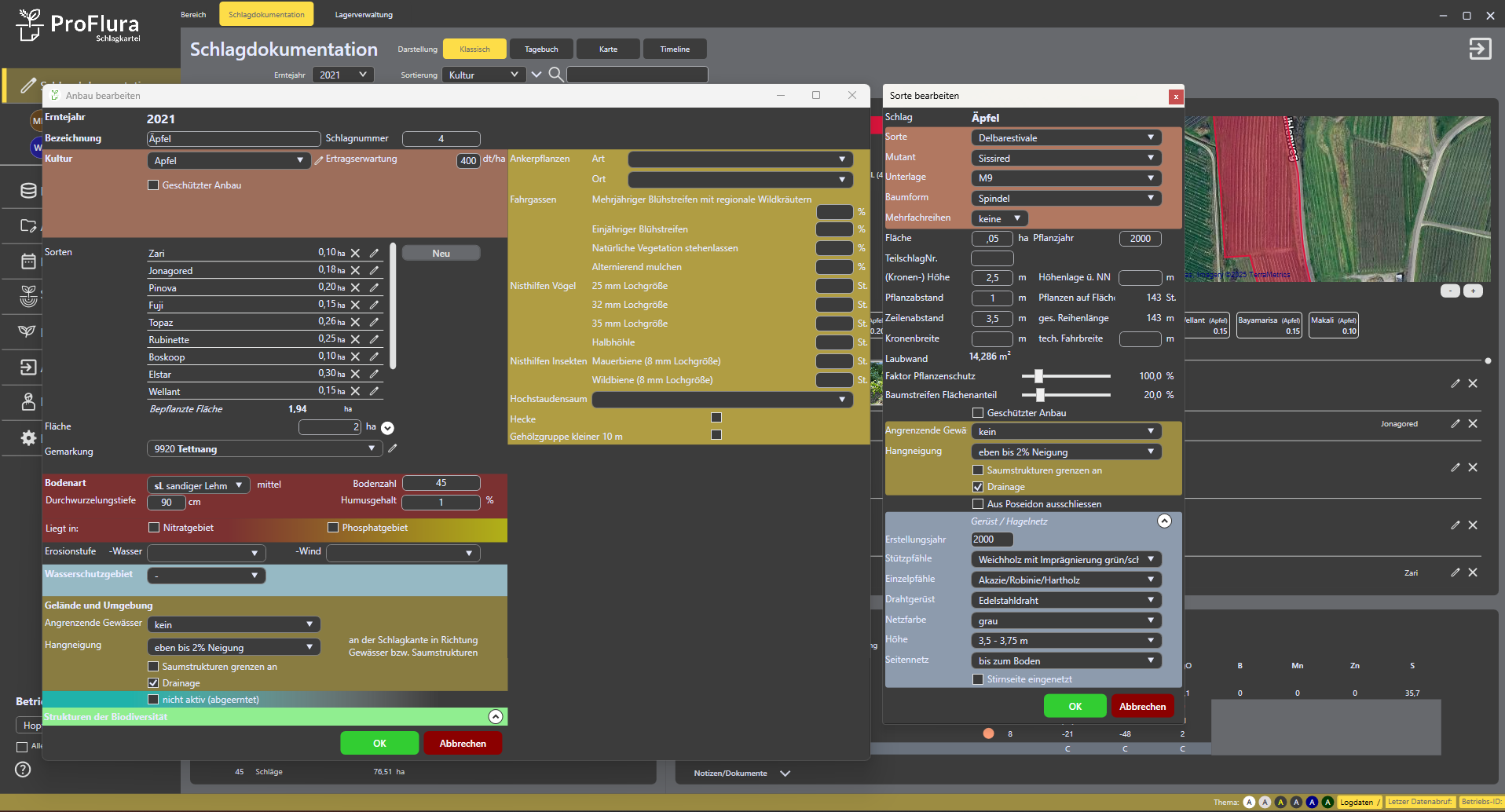Toggle Aus Poseidon ausschliessen checkbox
Viewport: 1505px width, 812px height.
(x=978, y=504)
